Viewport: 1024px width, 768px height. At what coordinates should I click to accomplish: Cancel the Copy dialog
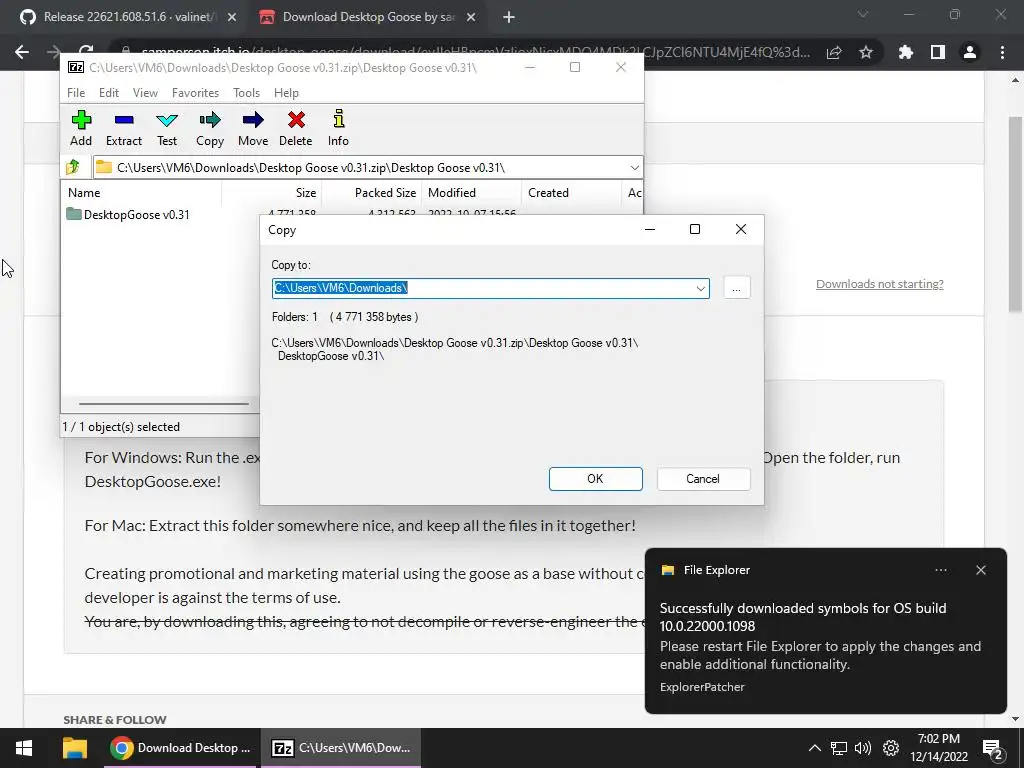(x=703, y=479)
